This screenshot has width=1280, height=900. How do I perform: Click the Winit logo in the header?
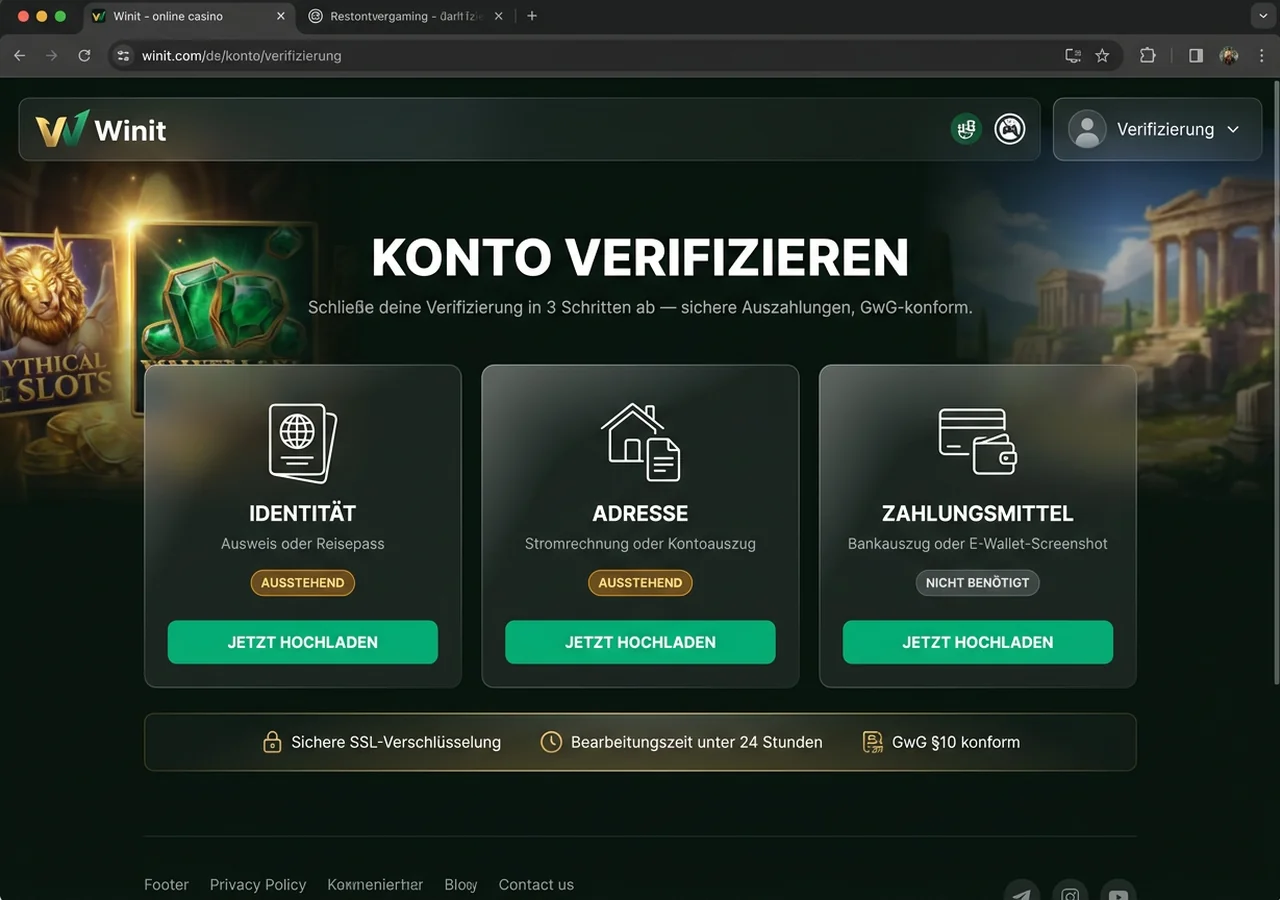pyautogui.click(x=101, y=130)
